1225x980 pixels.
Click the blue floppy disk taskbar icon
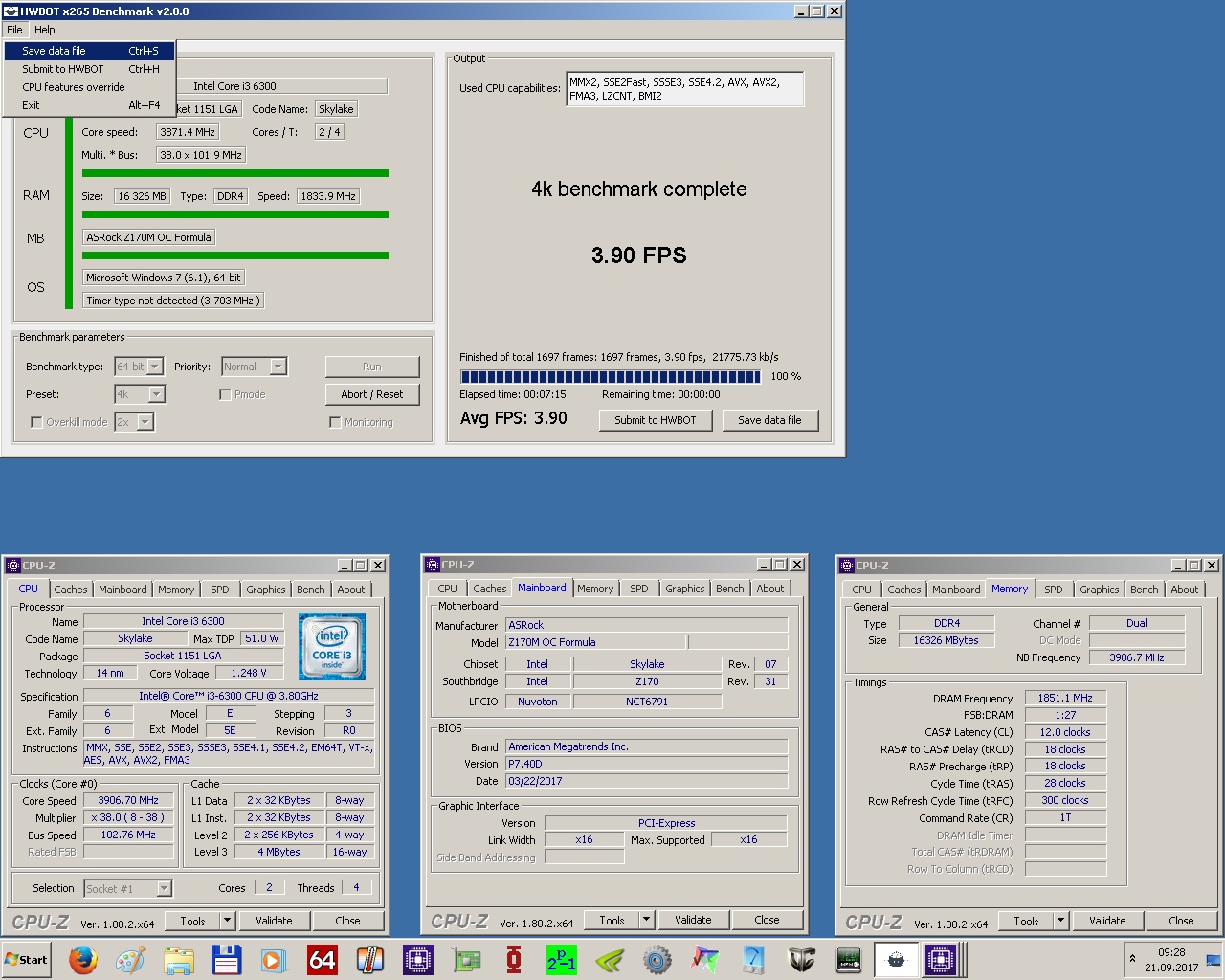click(226, 959)
